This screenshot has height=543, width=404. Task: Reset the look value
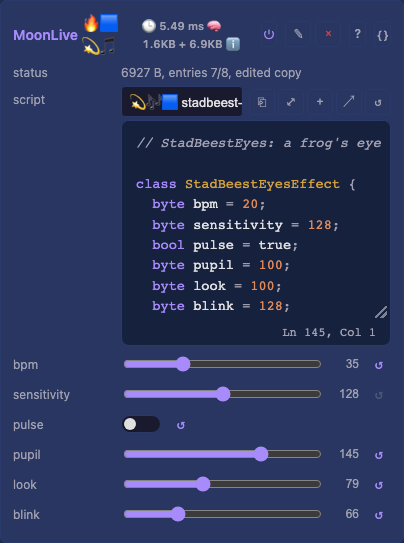point(379,485)
